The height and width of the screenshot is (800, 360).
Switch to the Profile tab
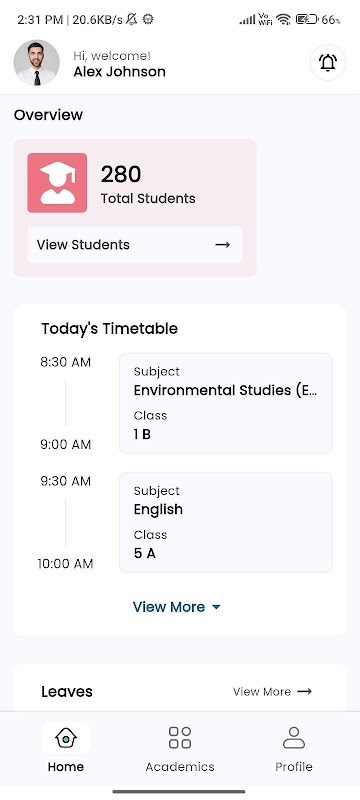[x=294, y=746]
